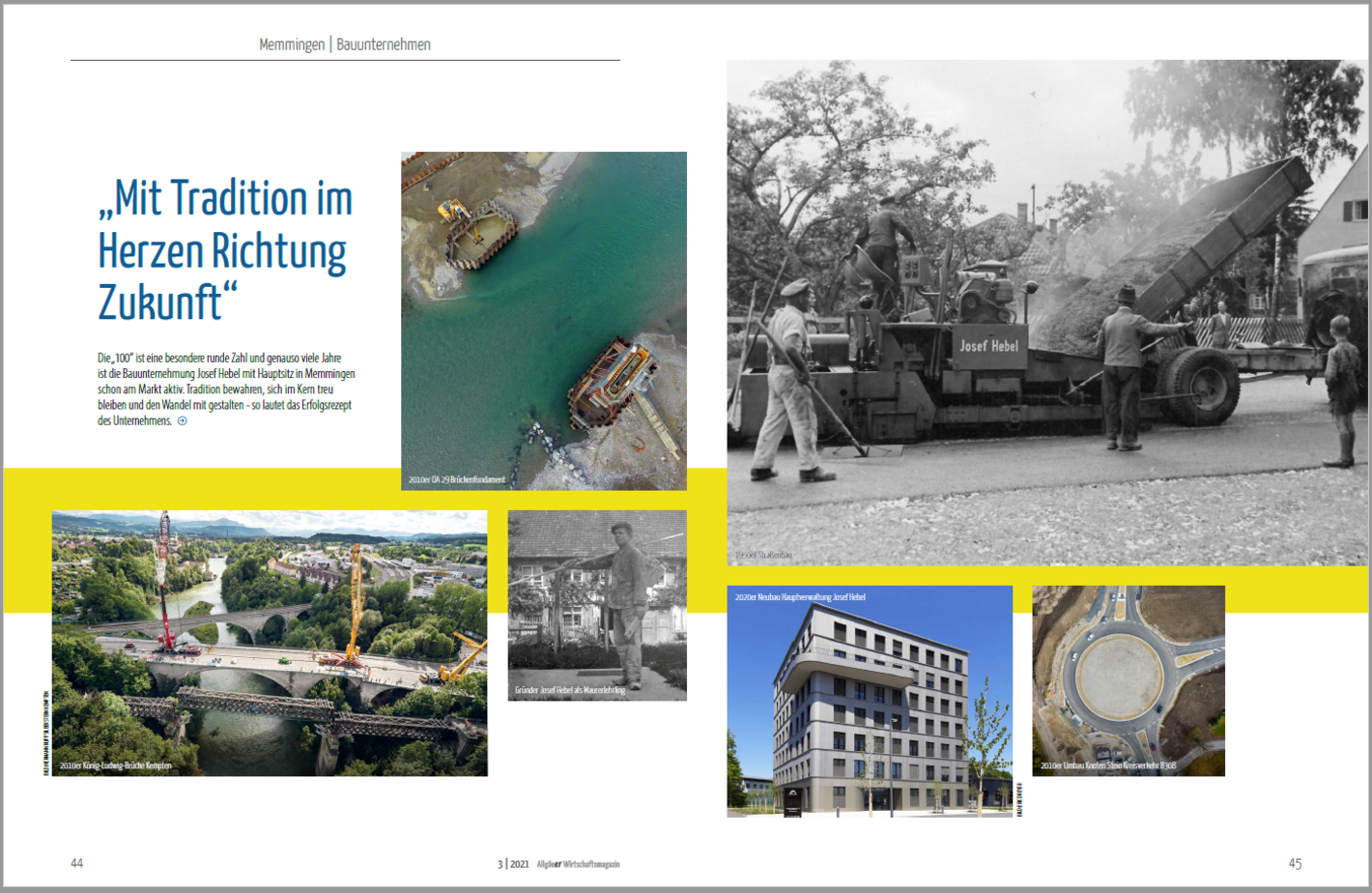Click caption "Gründer Josef Hebel als Maurerlehrling"
Image resolution: width=1372 pixels, height=893 pixels.
point(570,690)
